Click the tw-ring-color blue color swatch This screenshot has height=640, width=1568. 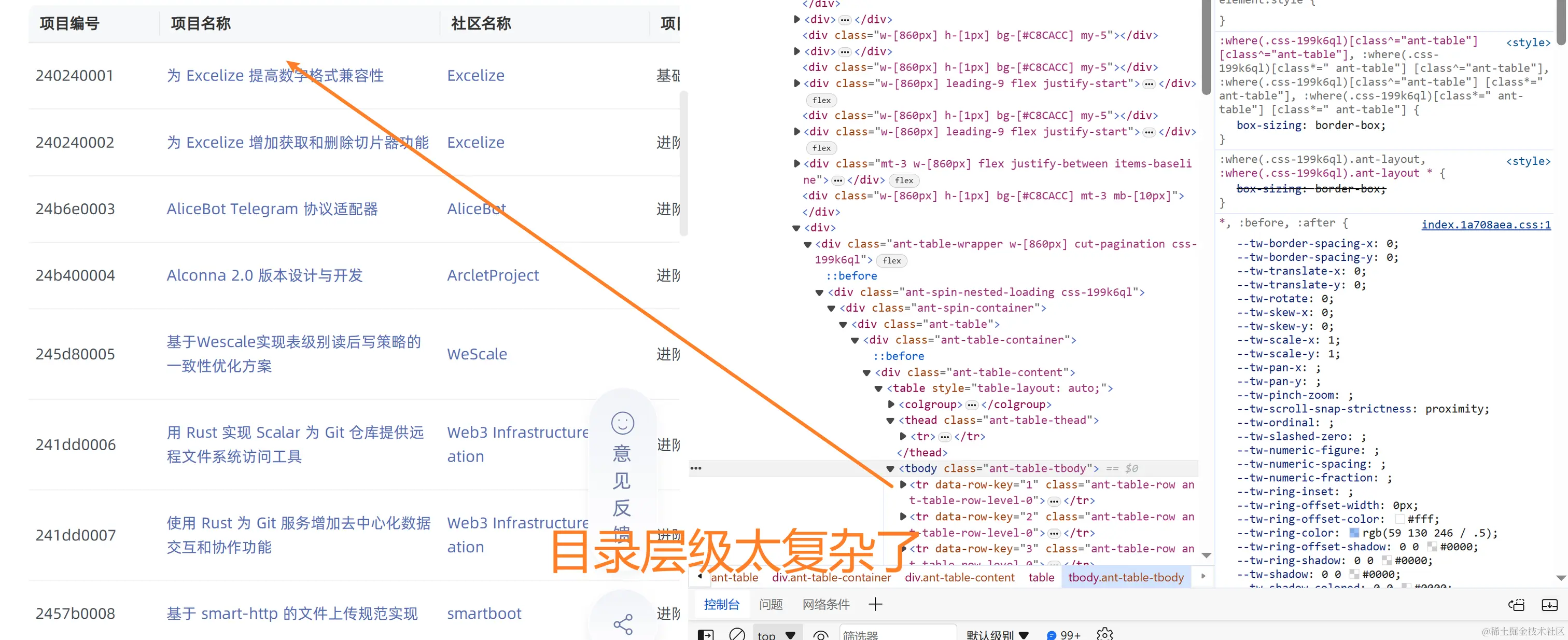click(x=1354, y=533)
